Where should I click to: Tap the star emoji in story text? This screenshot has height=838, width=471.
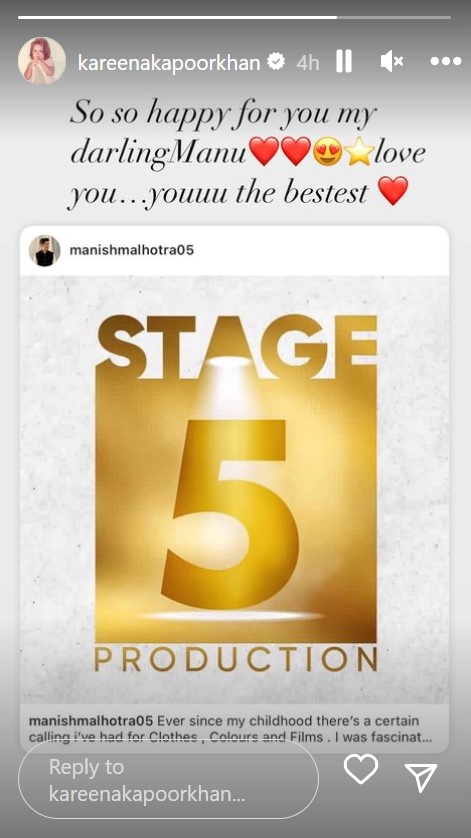tap(359, 153)
